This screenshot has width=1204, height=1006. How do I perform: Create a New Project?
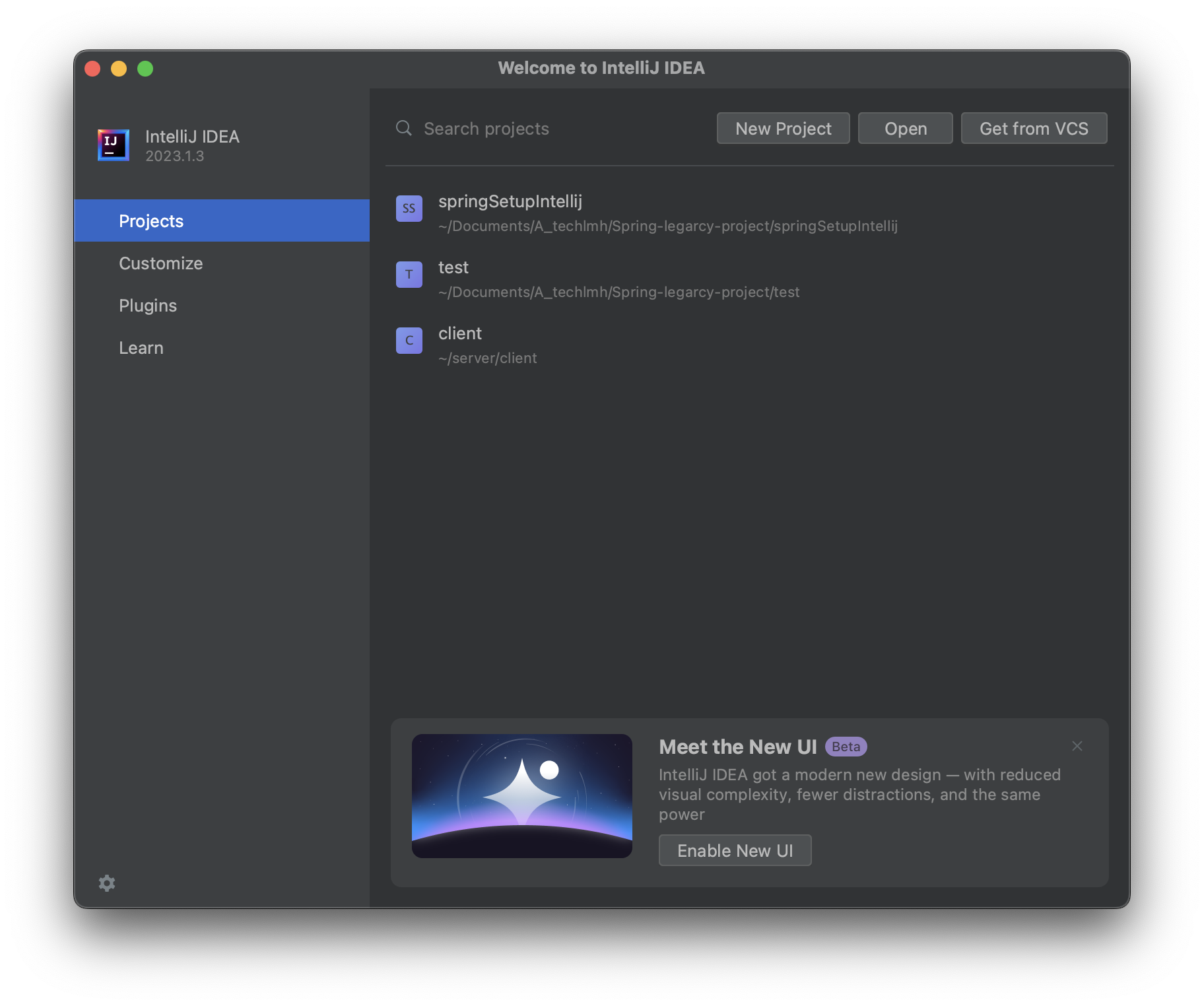point(784,128)
